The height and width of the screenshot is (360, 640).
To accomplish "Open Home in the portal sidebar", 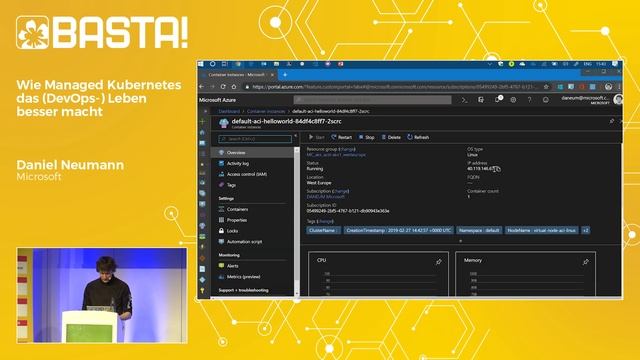I will pos(202,132).
